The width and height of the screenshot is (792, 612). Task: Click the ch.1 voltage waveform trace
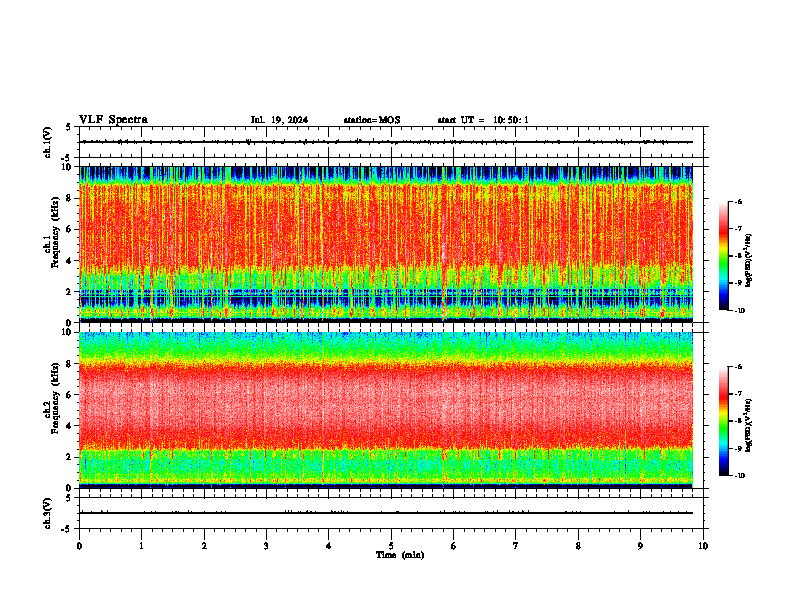386,142
